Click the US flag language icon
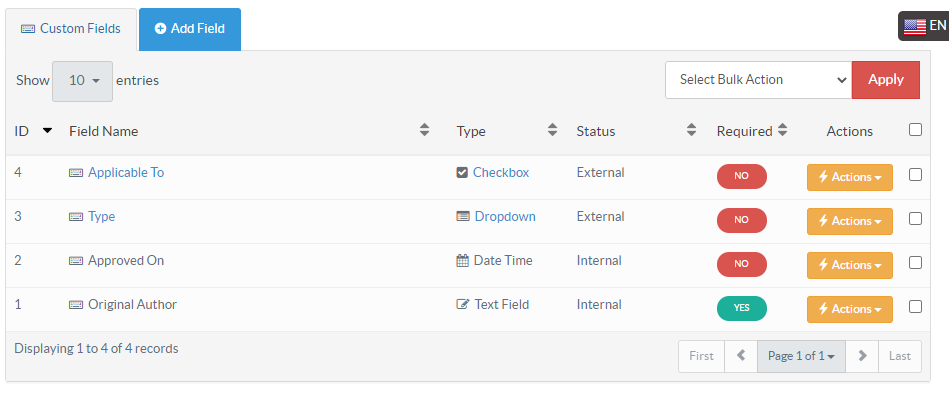Viewport: 949px width, 393px height. (915, 26)
